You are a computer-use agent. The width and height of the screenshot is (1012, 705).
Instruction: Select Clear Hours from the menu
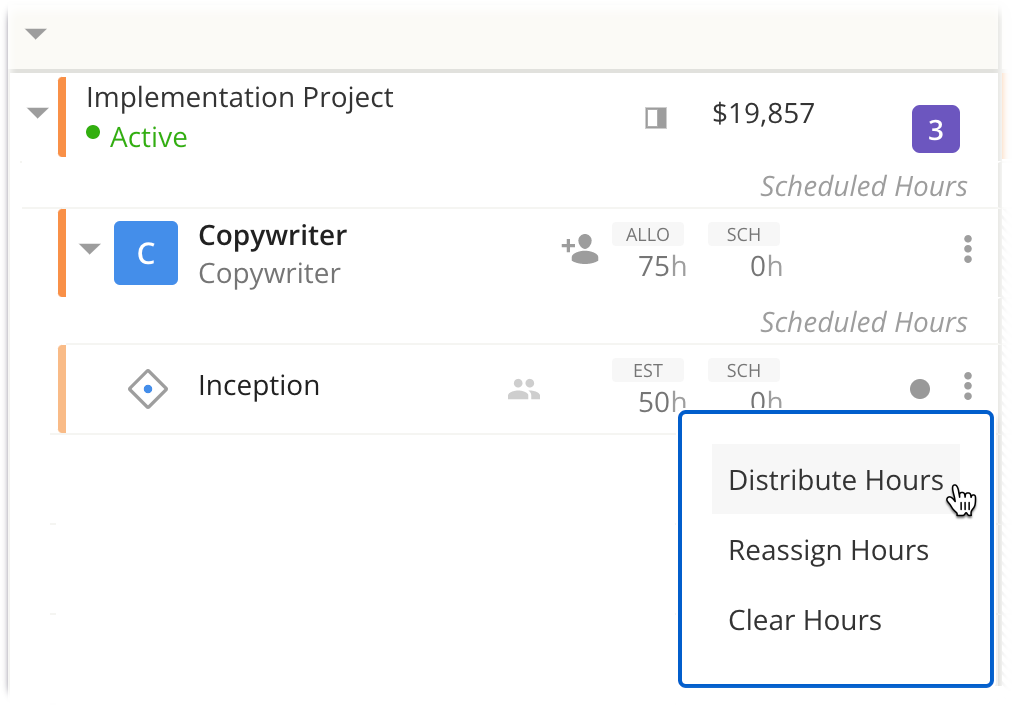[805, 620]
